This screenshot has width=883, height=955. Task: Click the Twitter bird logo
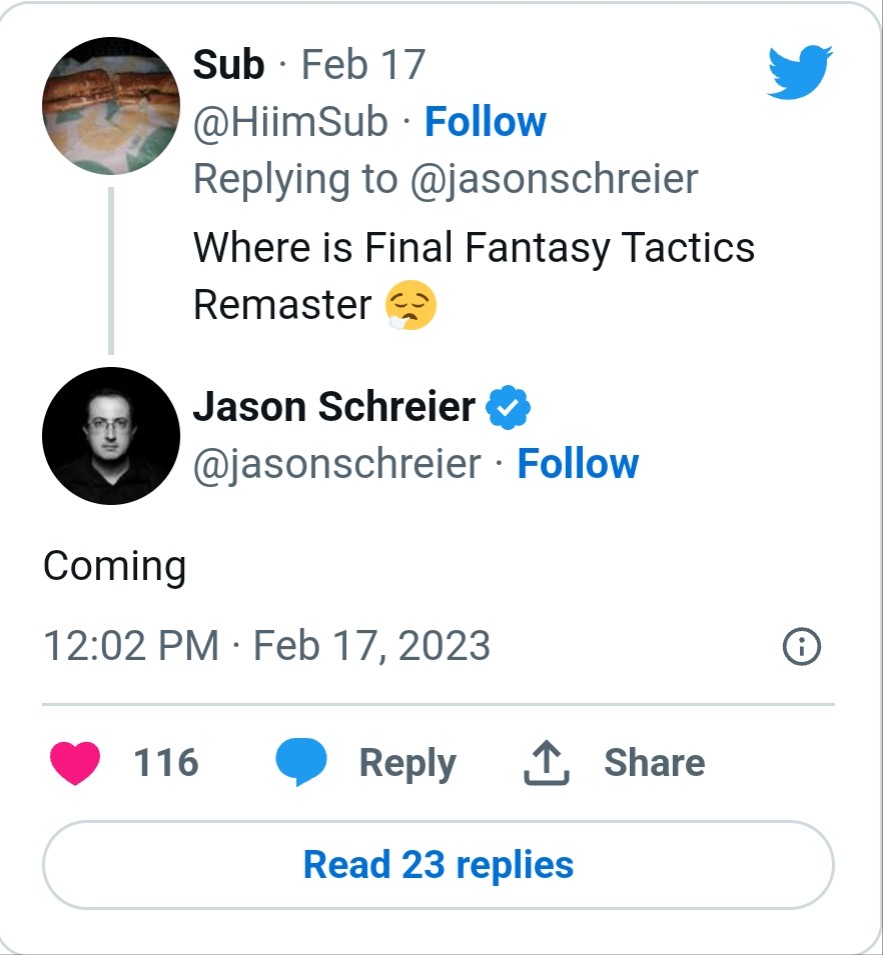pyautogui.click(x=800, y=71)
